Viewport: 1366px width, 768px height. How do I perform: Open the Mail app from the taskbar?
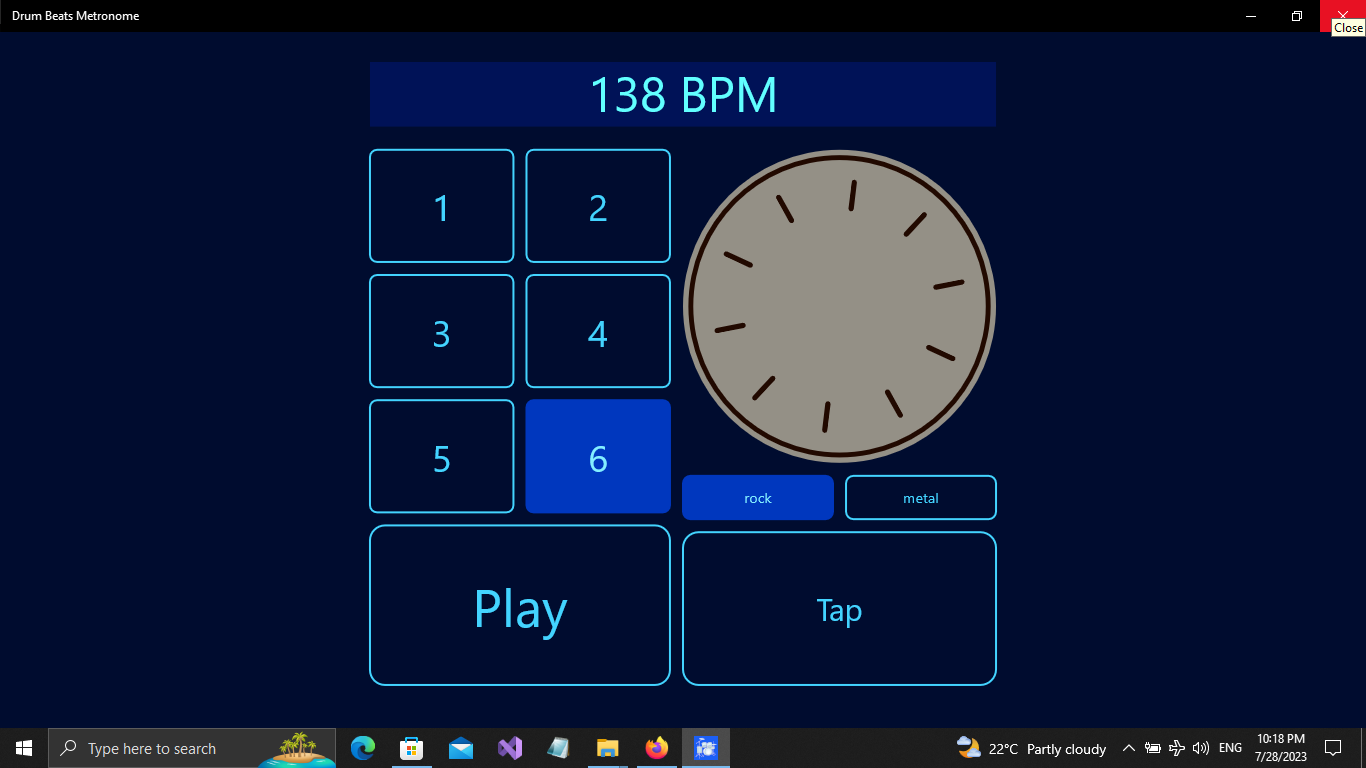[461, 748]
